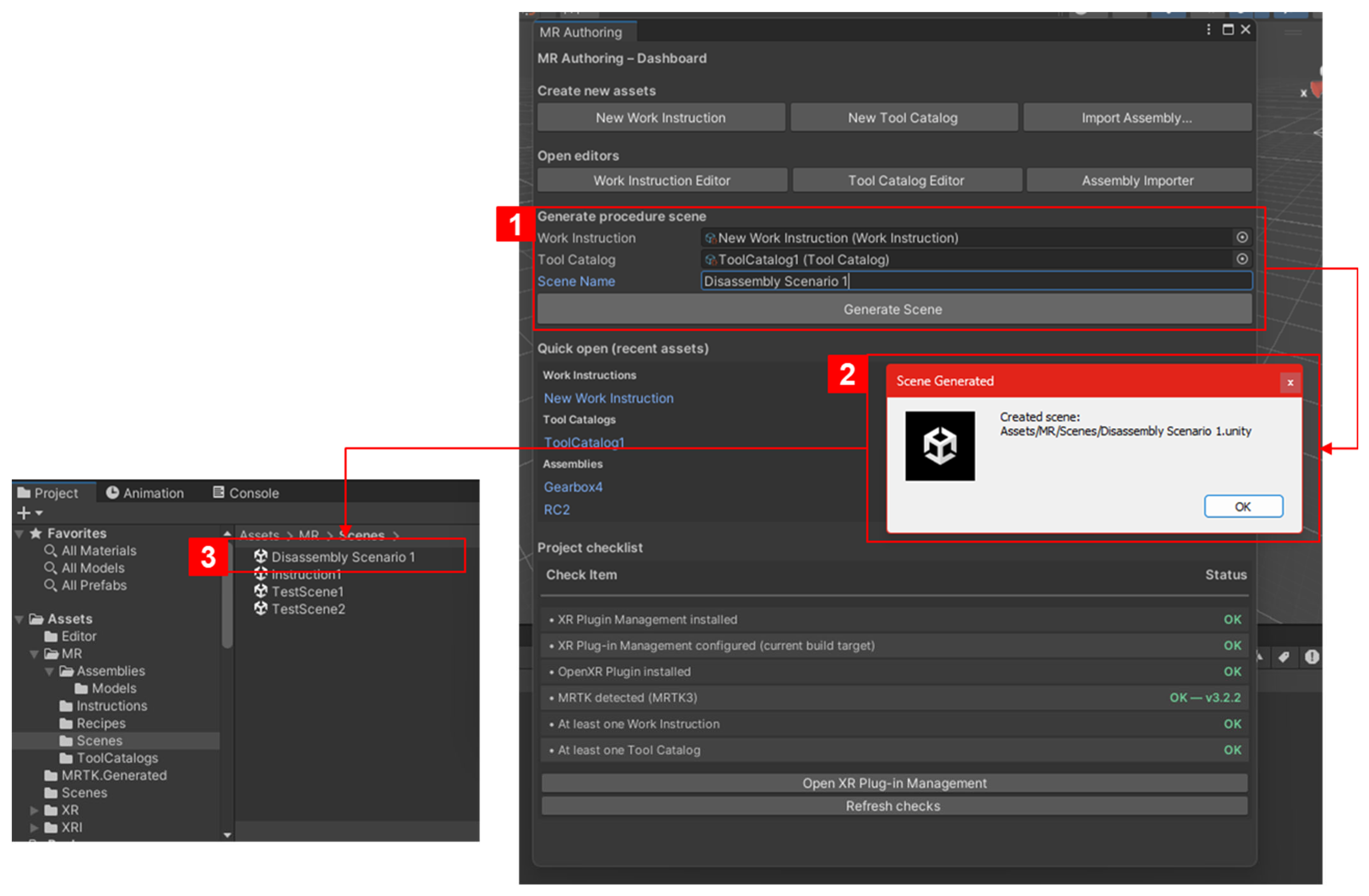Maximize the MR Authoring window
Image resolution: width=1369 pixels, height=896 pixels.
[x=1228, y=29]
